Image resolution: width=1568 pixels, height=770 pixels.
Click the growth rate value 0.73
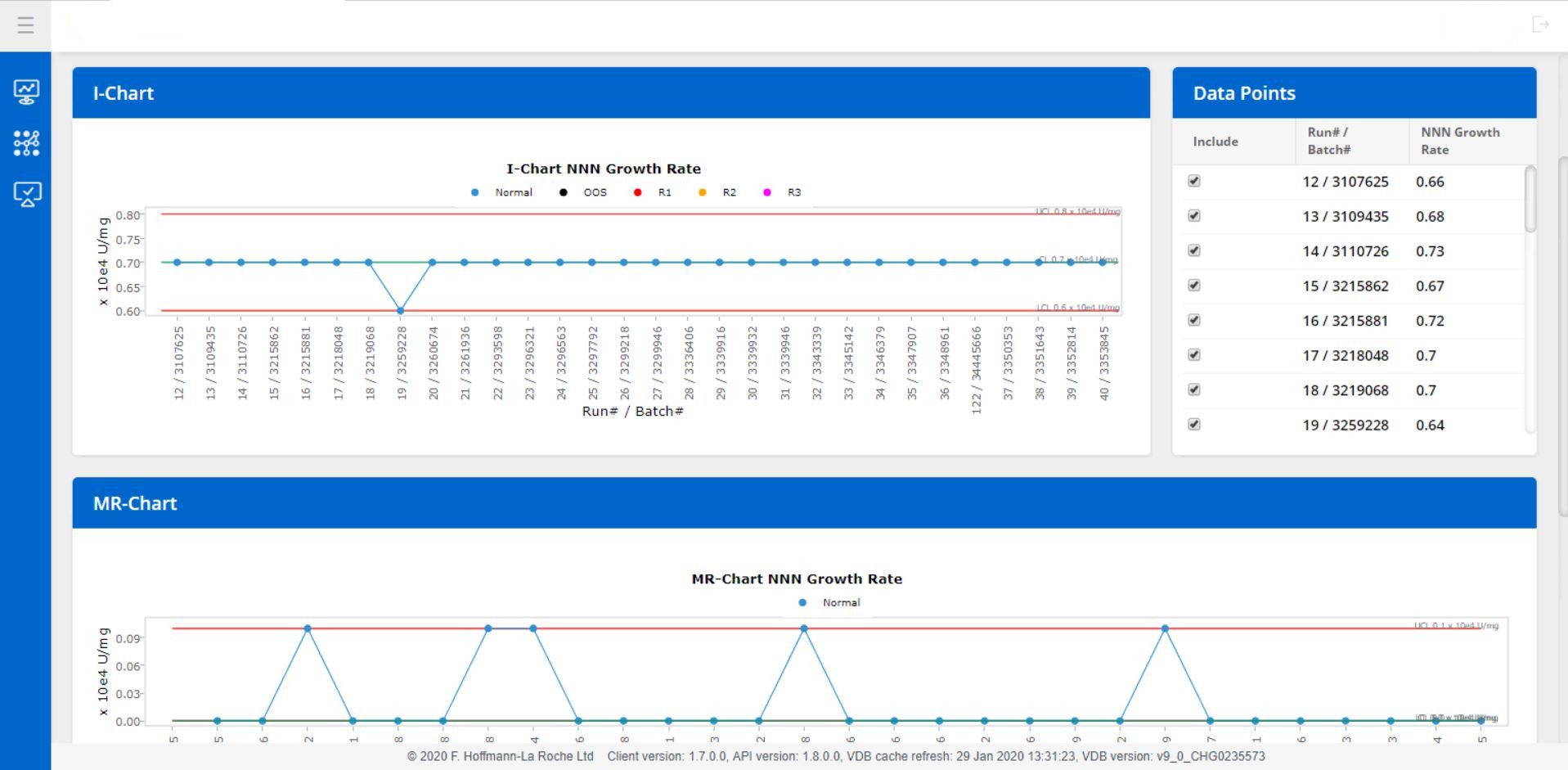pyautogui.click(x=1430, y=251)
